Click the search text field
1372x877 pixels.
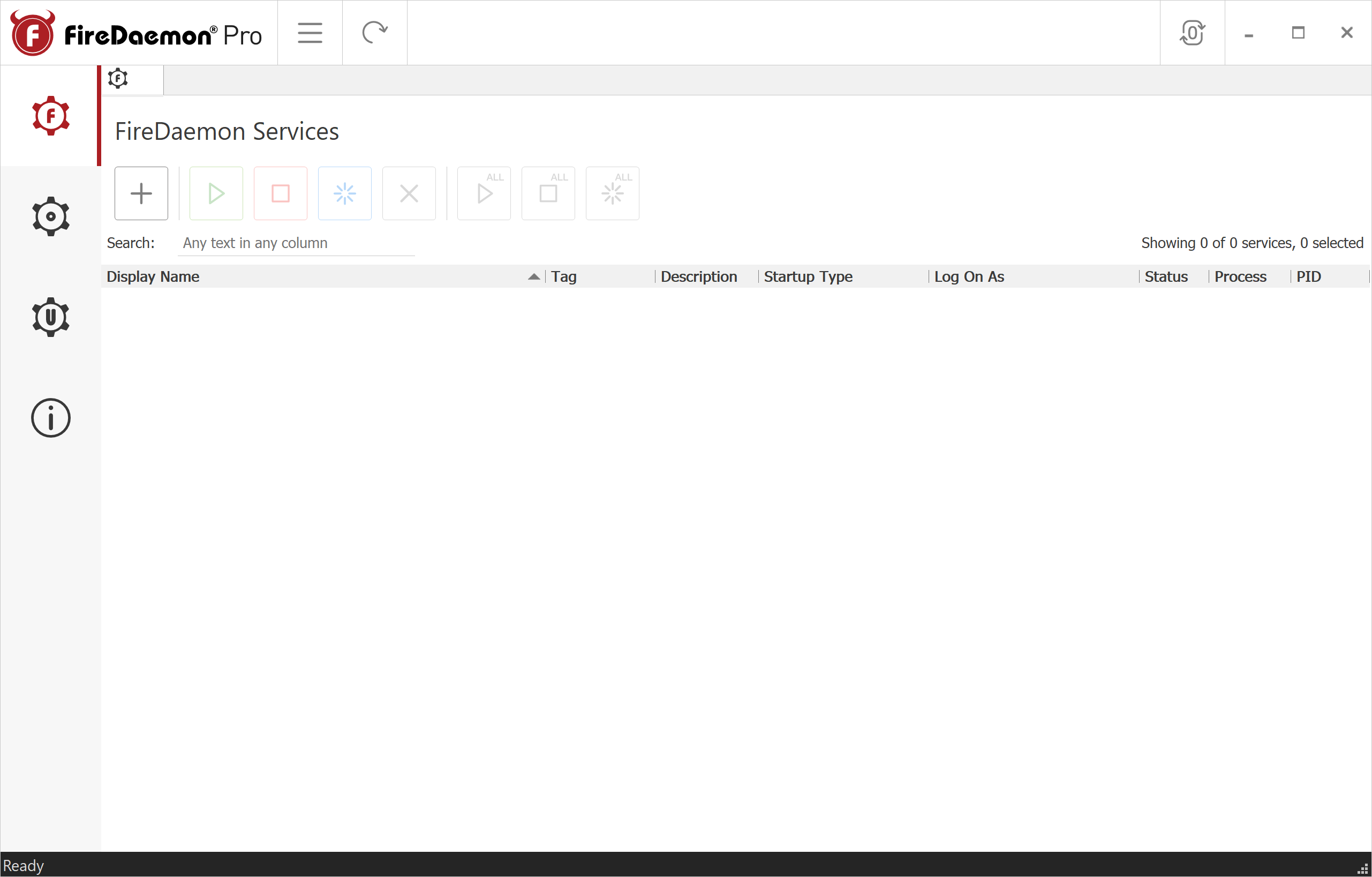tap(295, 243)
